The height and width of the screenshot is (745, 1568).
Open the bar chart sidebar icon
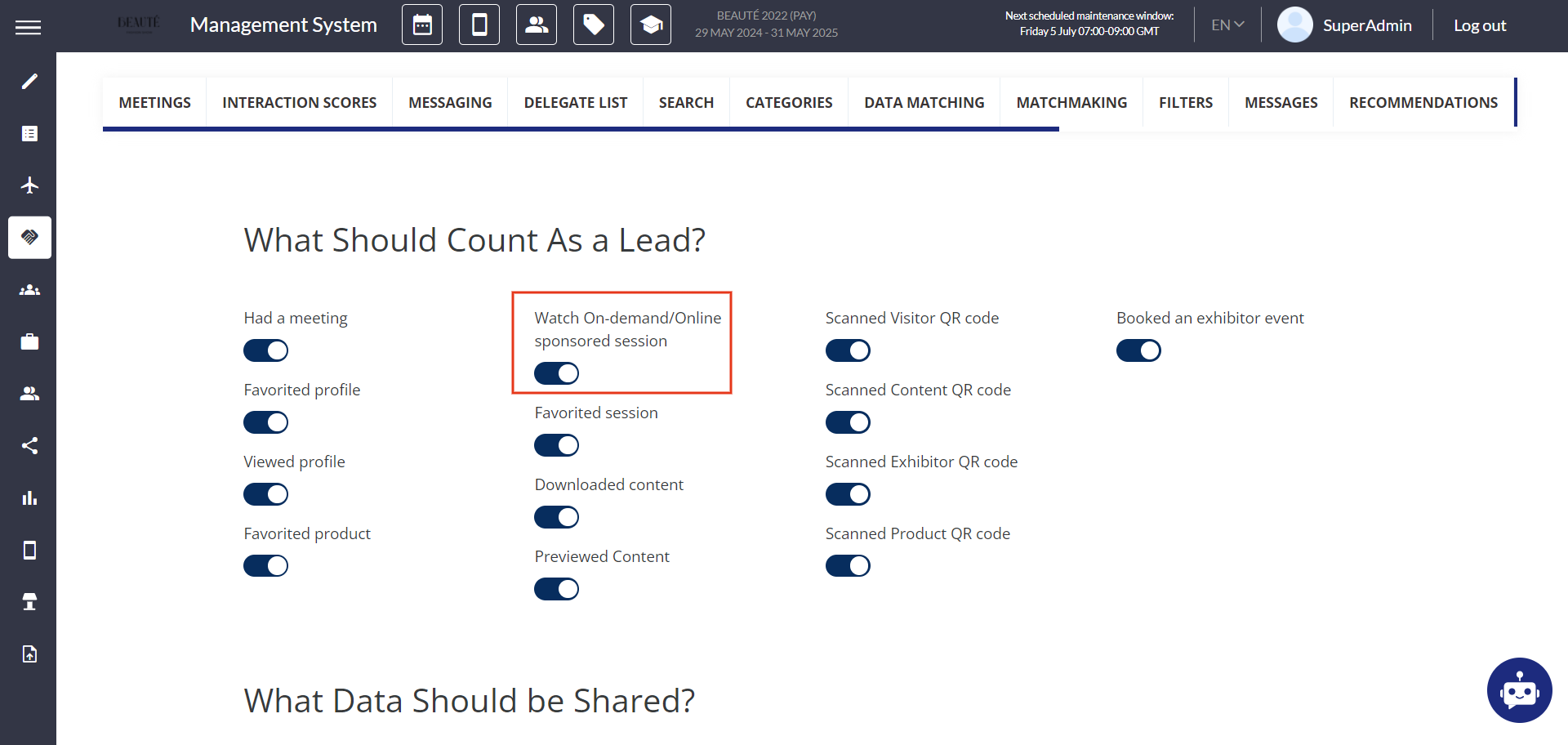[x=29, y=498]
